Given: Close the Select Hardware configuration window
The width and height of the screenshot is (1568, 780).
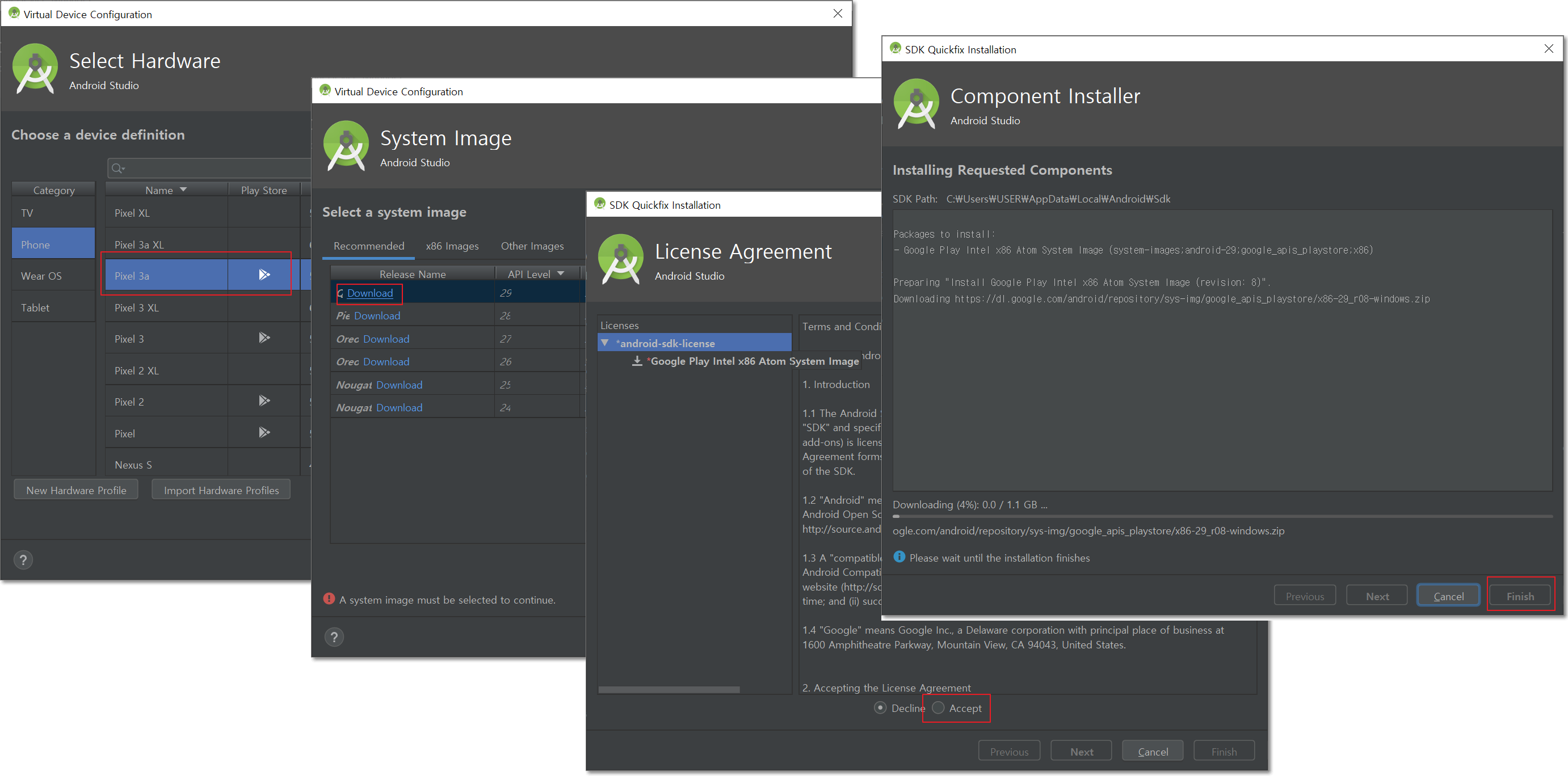Looking at the screenshot, I should click(838, 14).
